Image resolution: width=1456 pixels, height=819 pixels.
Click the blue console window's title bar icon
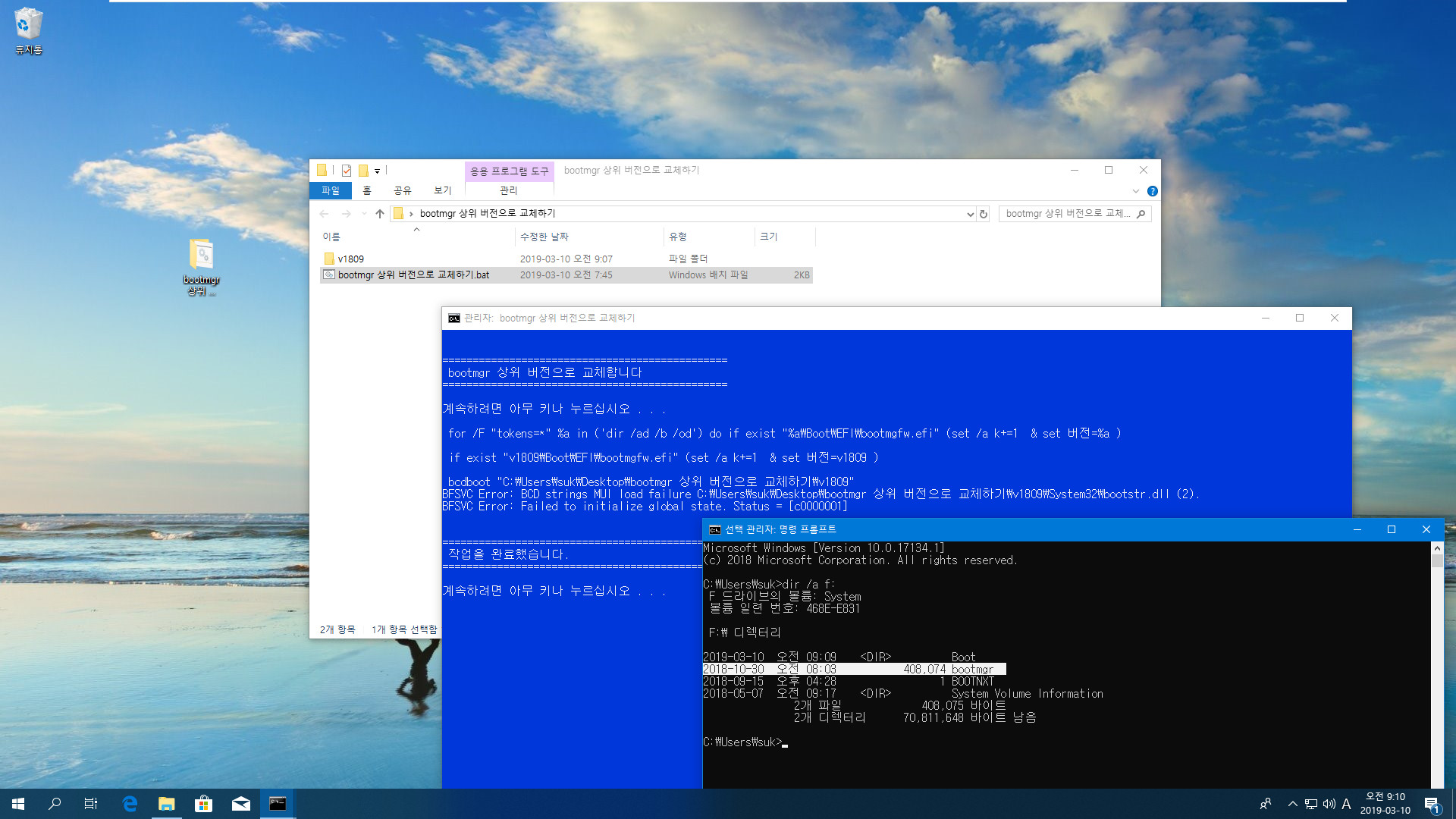[453, 318]
